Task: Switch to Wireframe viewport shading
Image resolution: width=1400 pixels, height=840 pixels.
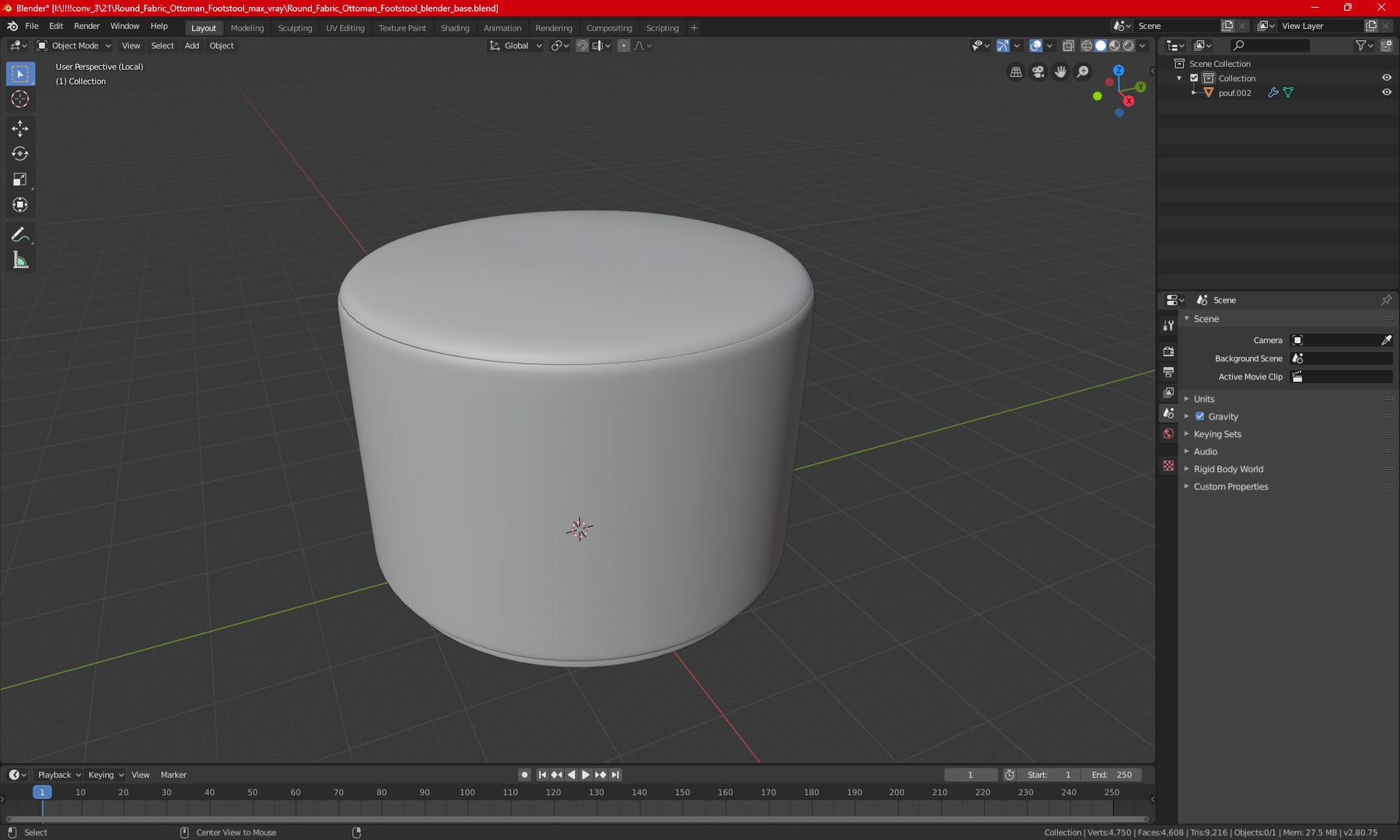Action: [1087, 46]
